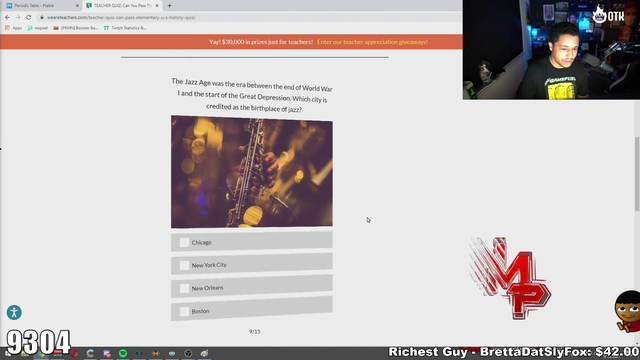Open a new browser tab with the plus icon
The image size is (640, 360).
(x=169, y=6)
